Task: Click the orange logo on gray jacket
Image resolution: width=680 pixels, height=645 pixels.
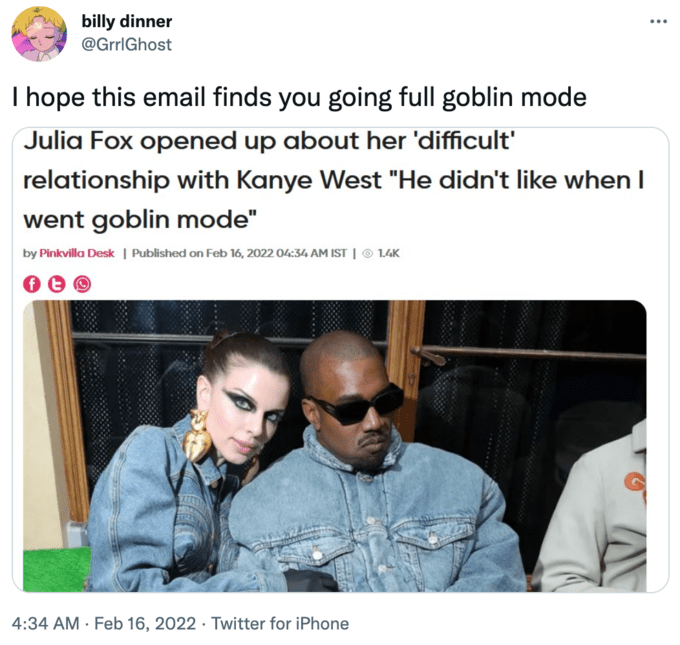Action: click(x=636, y=486)
